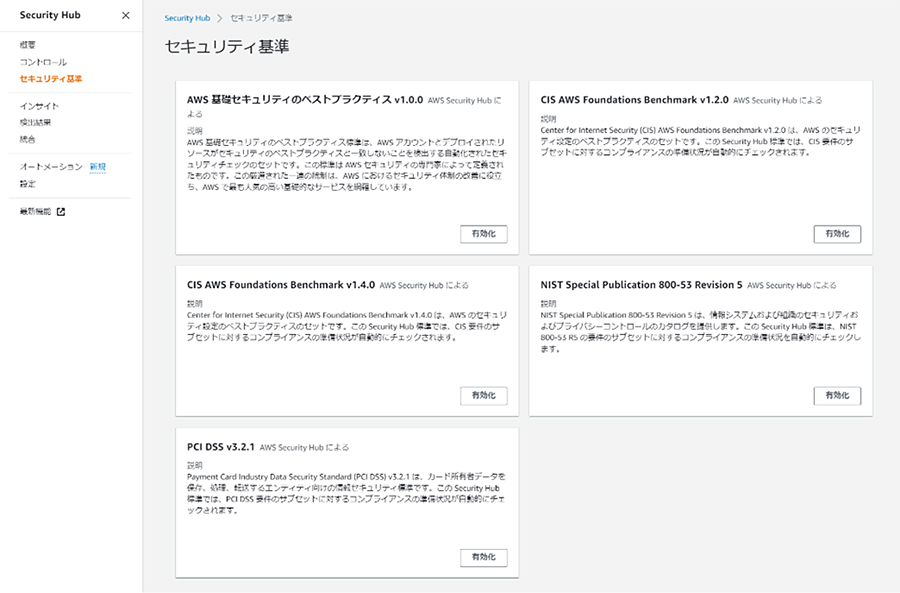Enable CIS AWS Foundations Benchmark v1.2.0 standard
This screenshot has height=593, width=900.
[x=837, y=234]
